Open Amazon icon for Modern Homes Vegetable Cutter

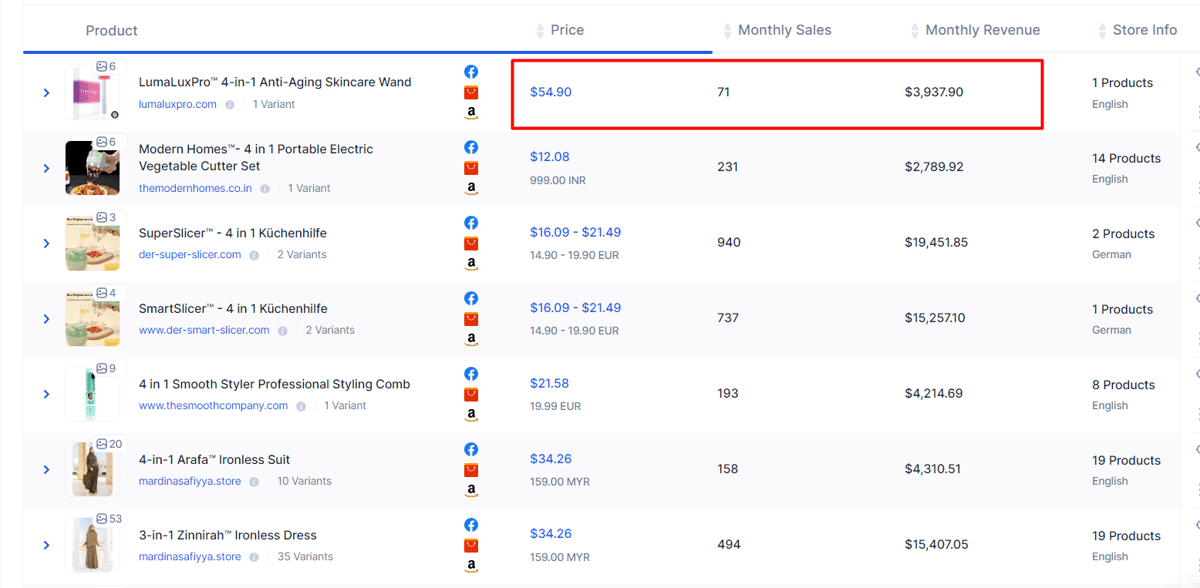click(x=471, y=188)
